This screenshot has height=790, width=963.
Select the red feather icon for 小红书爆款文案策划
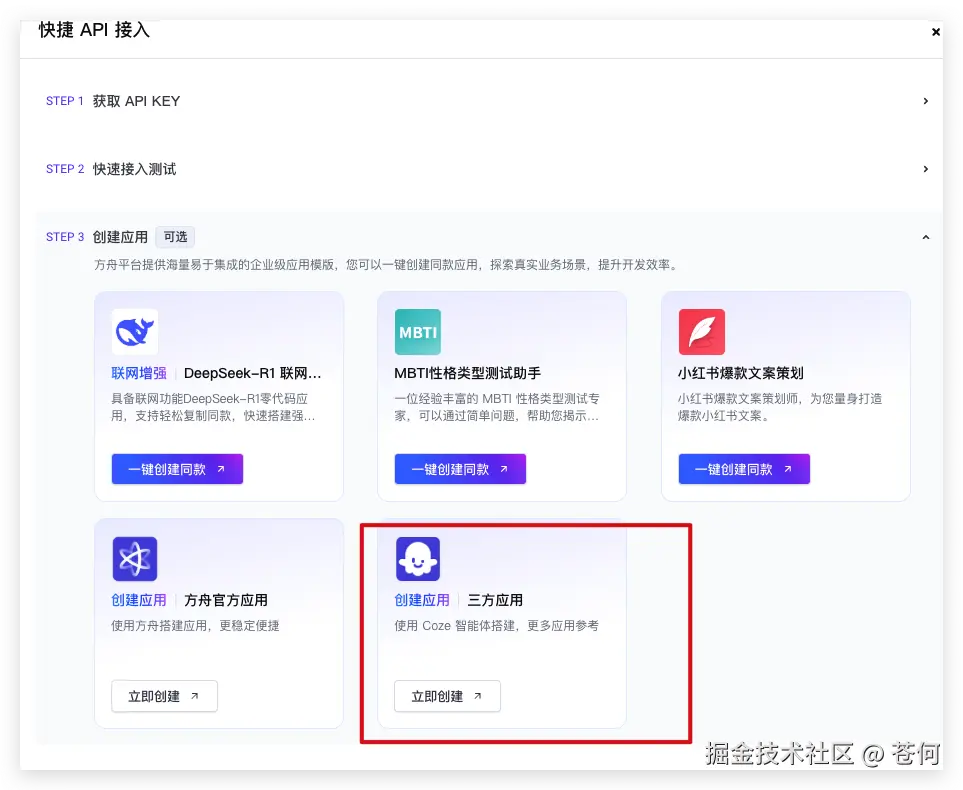pos(701,331)
